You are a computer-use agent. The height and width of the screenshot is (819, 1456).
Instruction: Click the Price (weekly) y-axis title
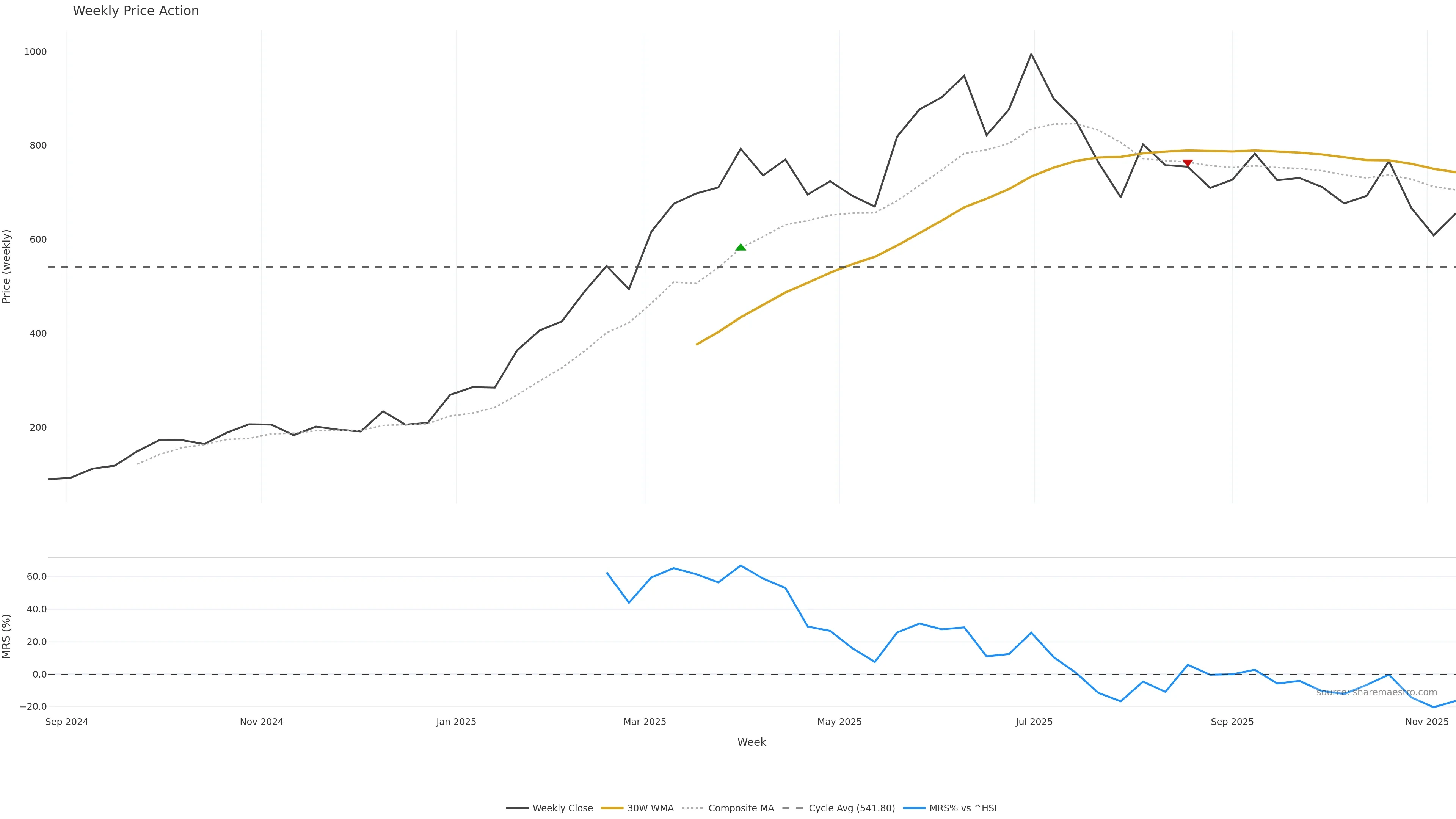pos(7,266)
